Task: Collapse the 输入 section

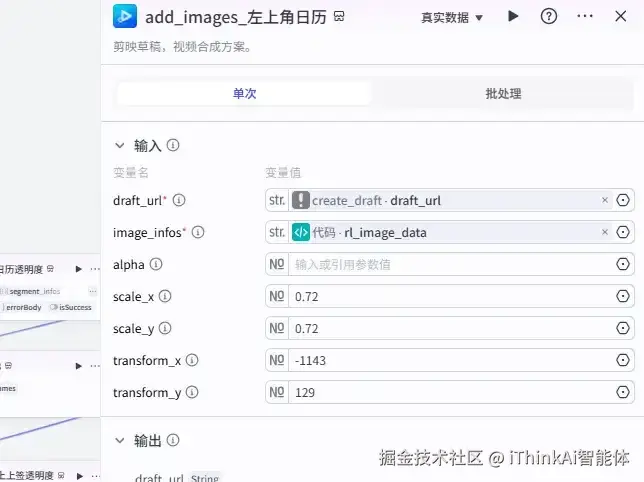Action: [120, 145]
